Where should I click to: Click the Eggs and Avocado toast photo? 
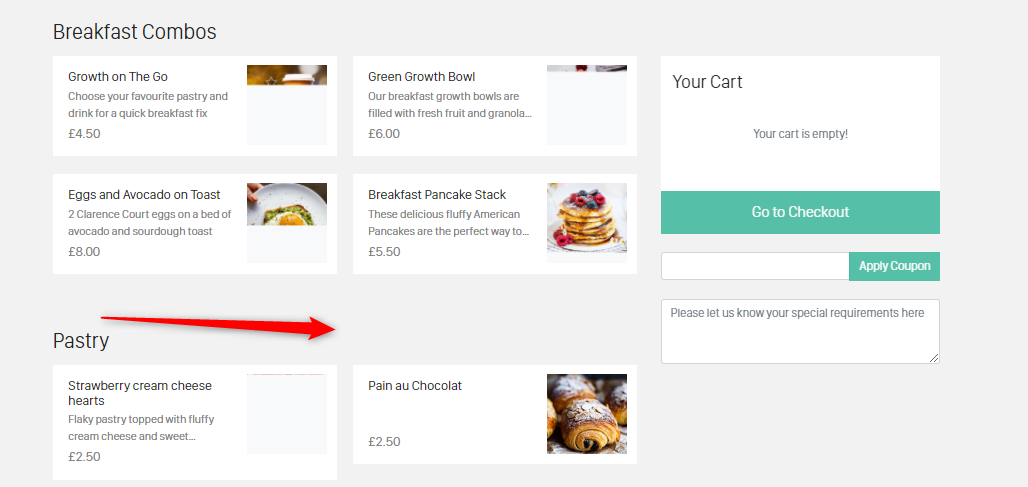click(287, 222)
